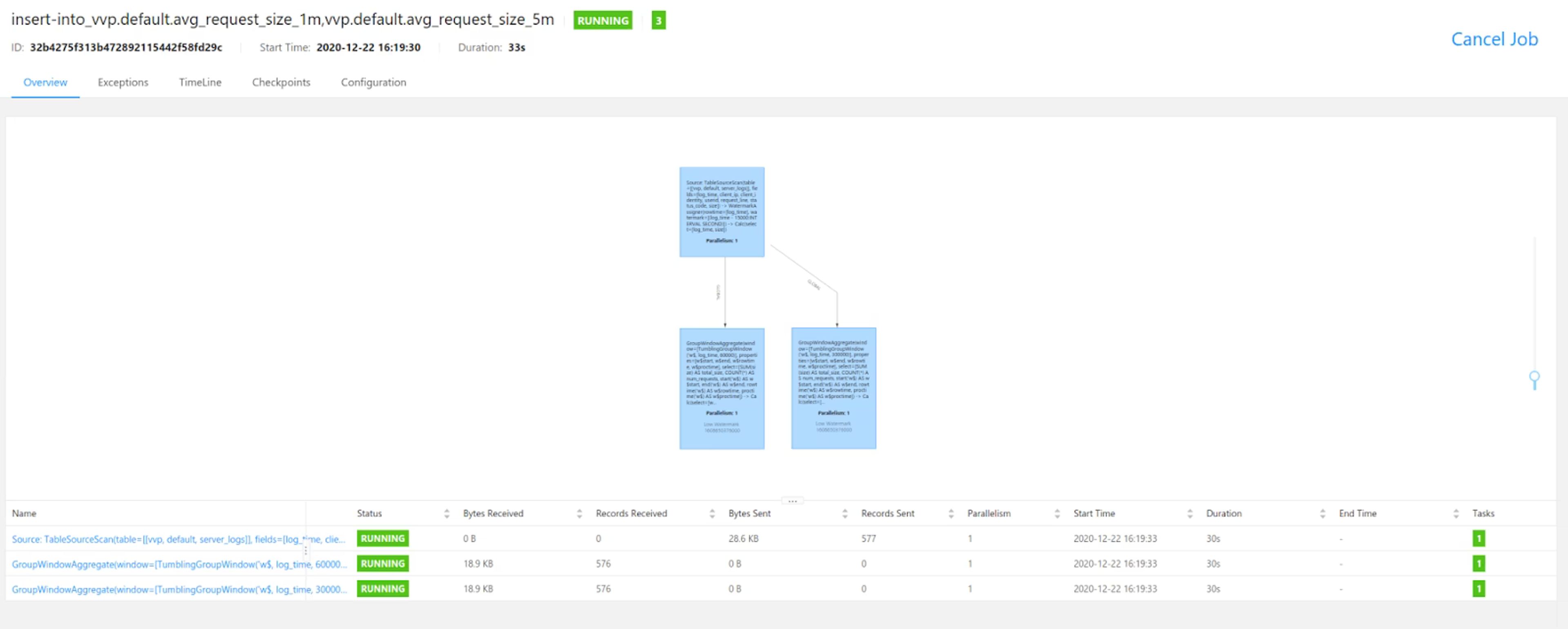Select the 300000 ms GroupWindowAggregate graph node
The image size is (1568, 629).
click(834, 388)
